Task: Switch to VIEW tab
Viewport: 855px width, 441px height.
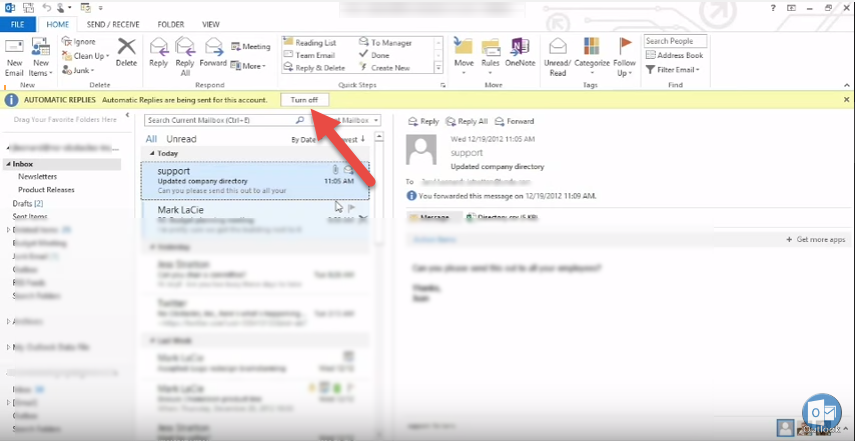Action: 210,25
